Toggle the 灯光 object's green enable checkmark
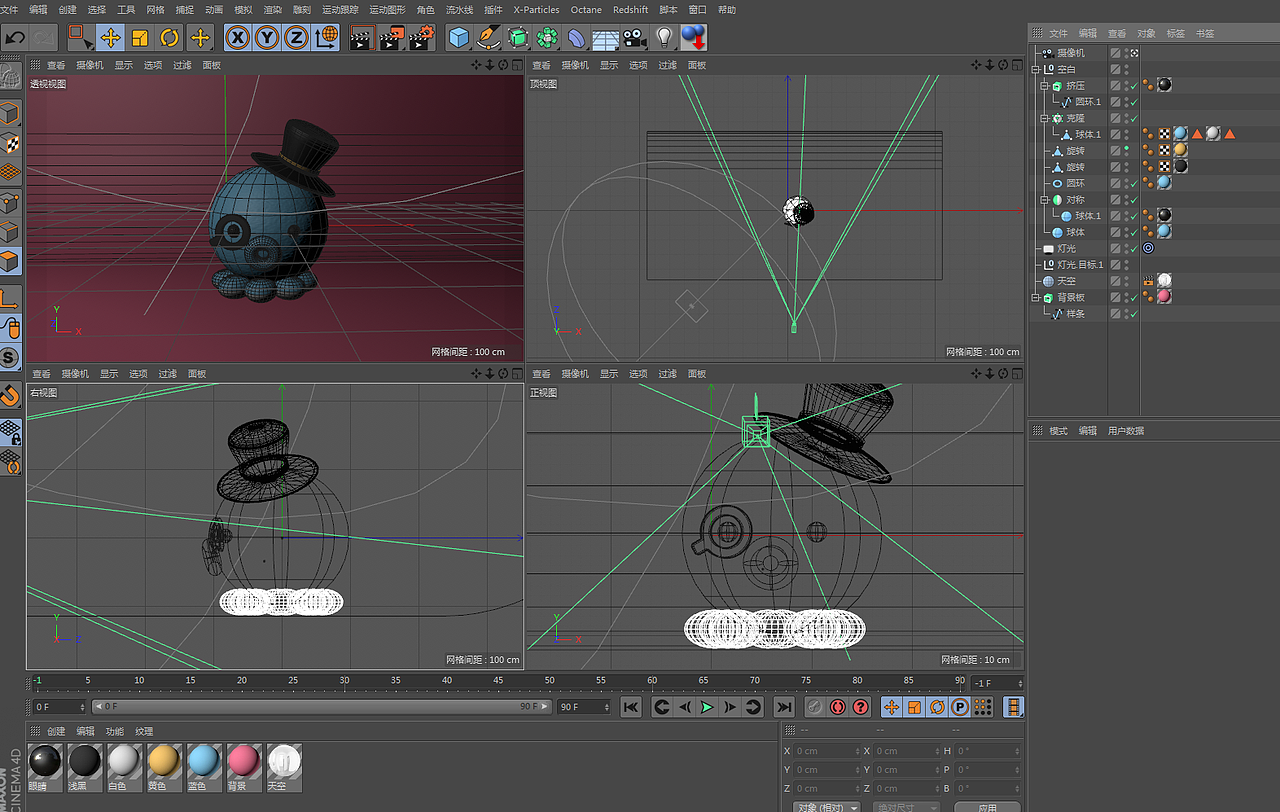The image size is (1280, 812). (1133, 249)
